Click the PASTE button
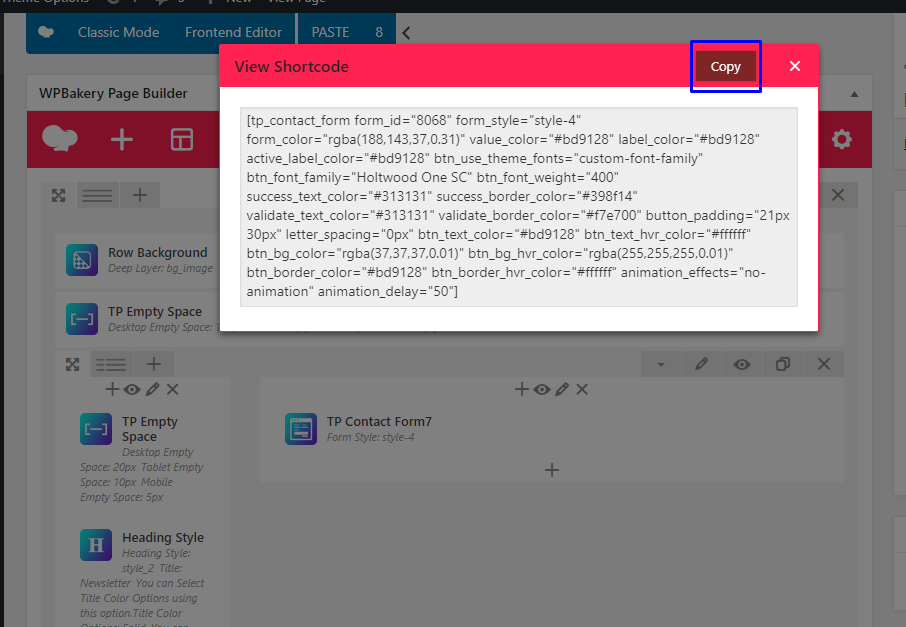 click(x=331, y=32)
